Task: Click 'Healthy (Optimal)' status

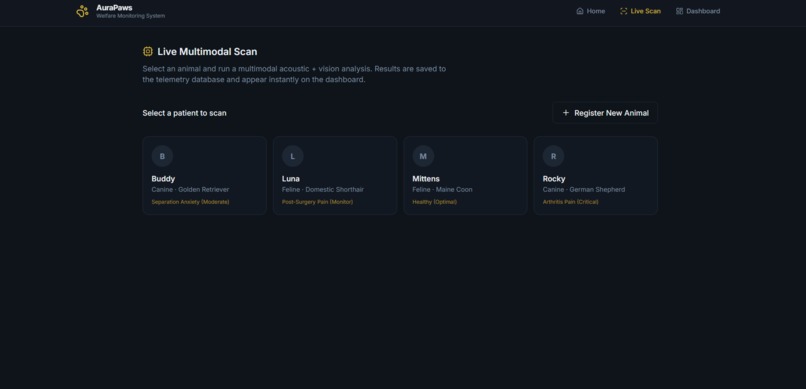Action: click(434, 202)
